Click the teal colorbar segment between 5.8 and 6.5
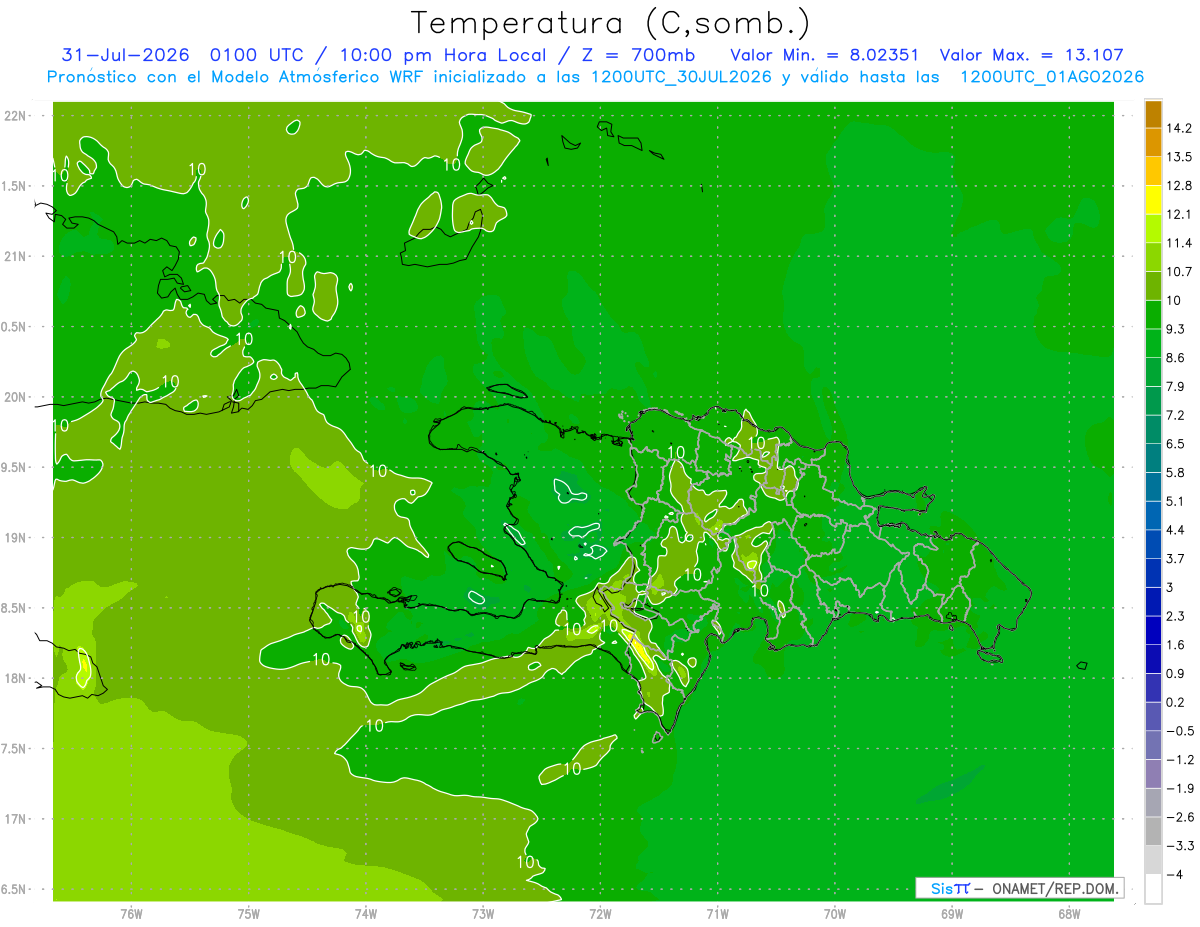Image resolution: width=1200 pixels, height=927 pixels. click(x=1153, y=457)
